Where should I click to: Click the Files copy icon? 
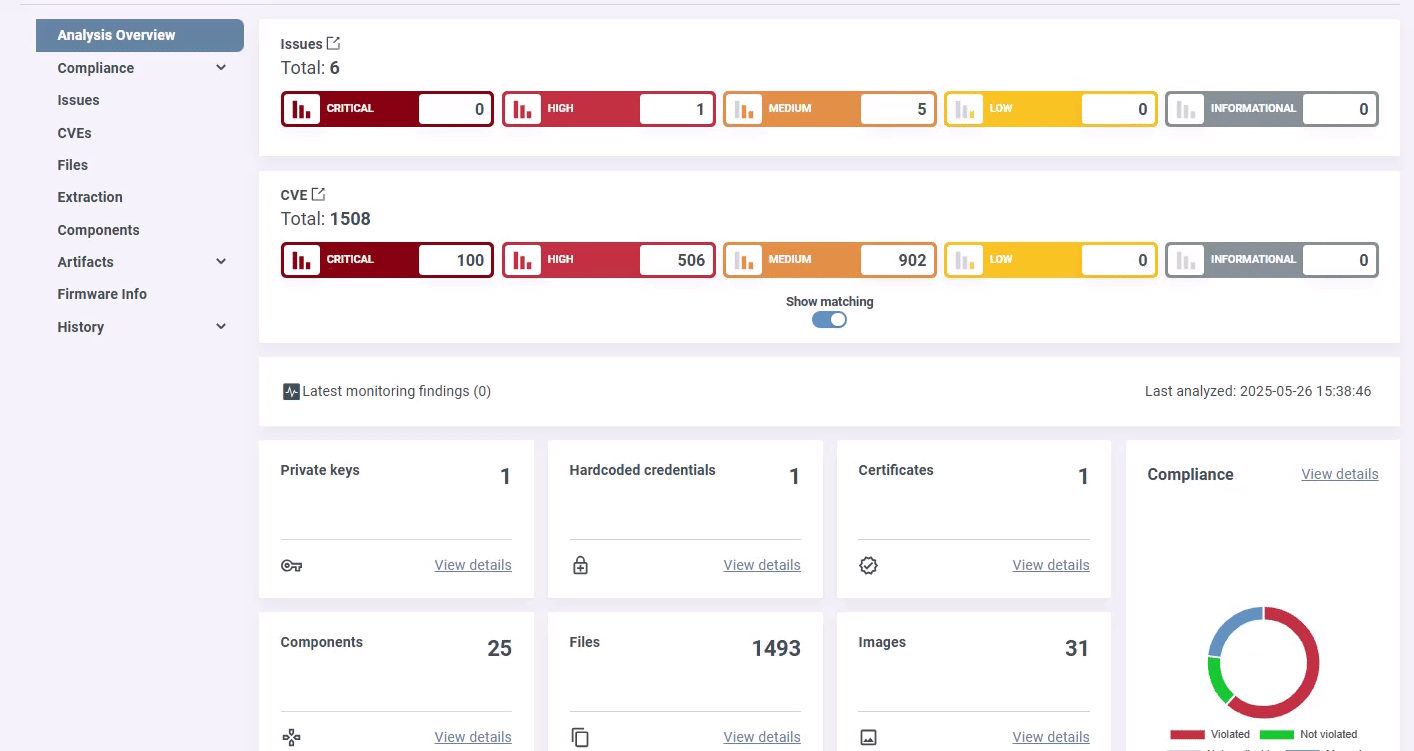580,738
